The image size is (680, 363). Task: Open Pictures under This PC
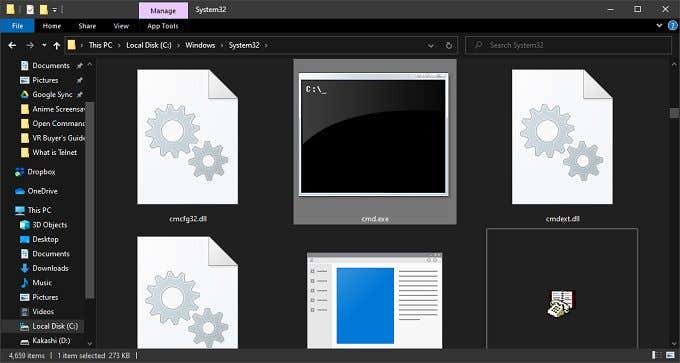coord(45,298)
